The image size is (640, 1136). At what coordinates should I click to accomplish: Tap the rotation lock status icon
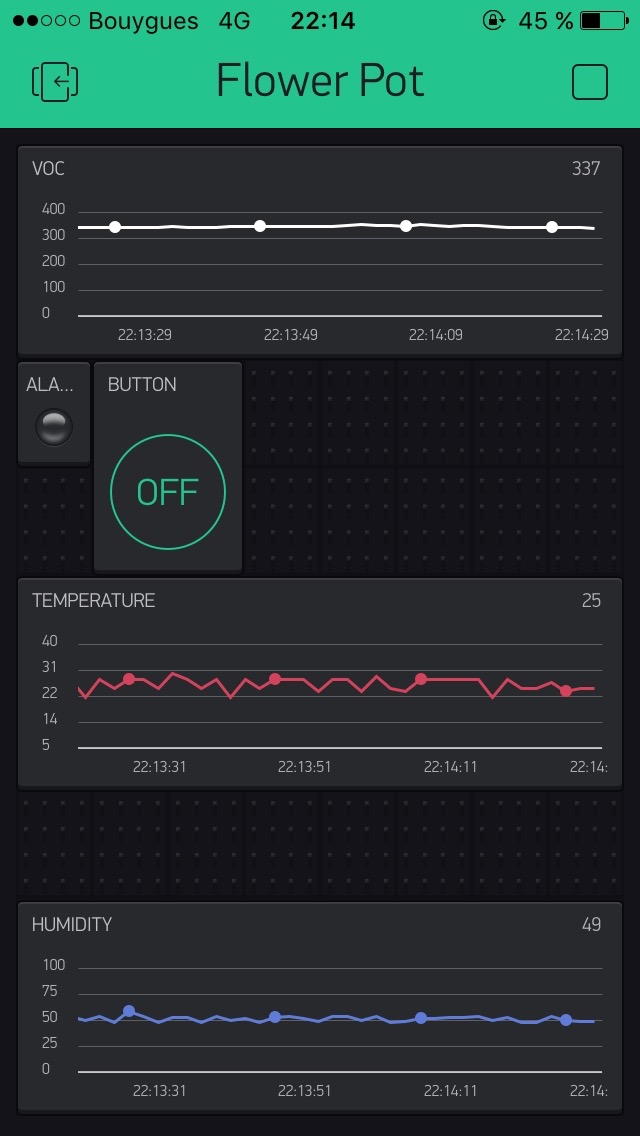click(x=493, y=20)
